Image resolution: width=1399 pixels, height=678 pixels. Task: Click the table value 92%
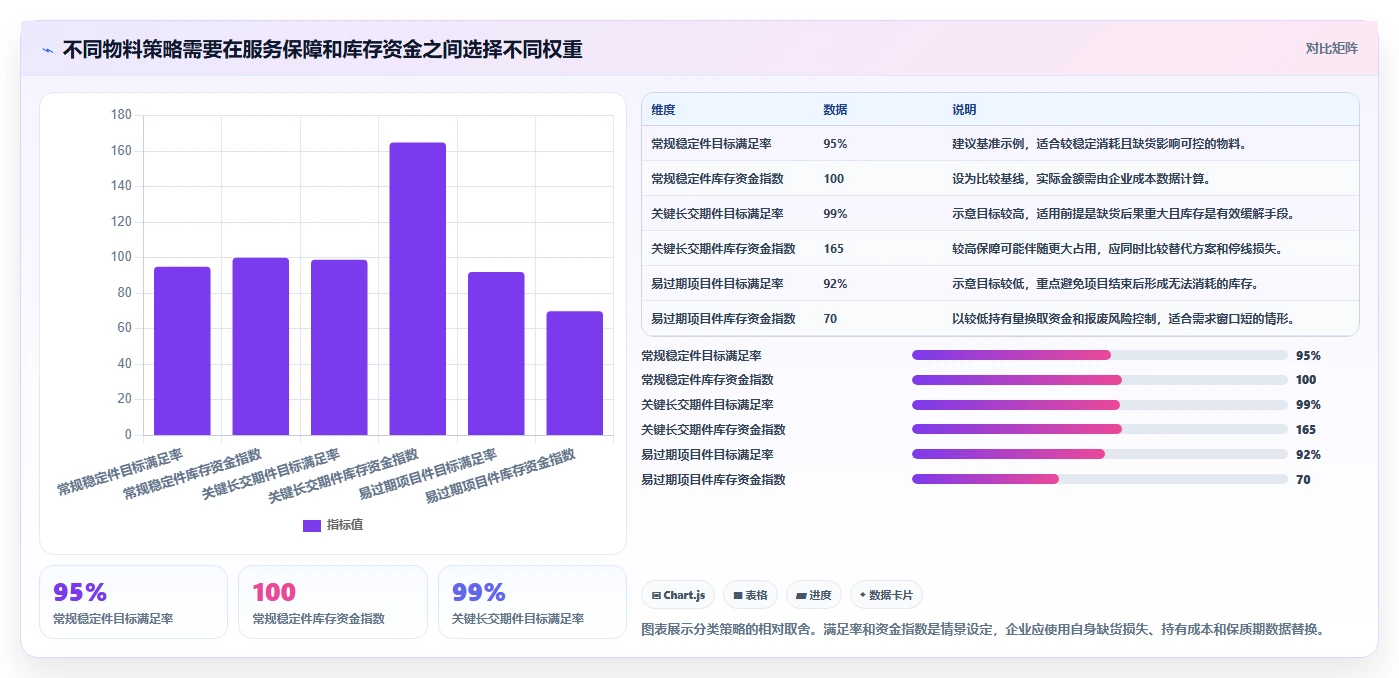tap(835, 284)
